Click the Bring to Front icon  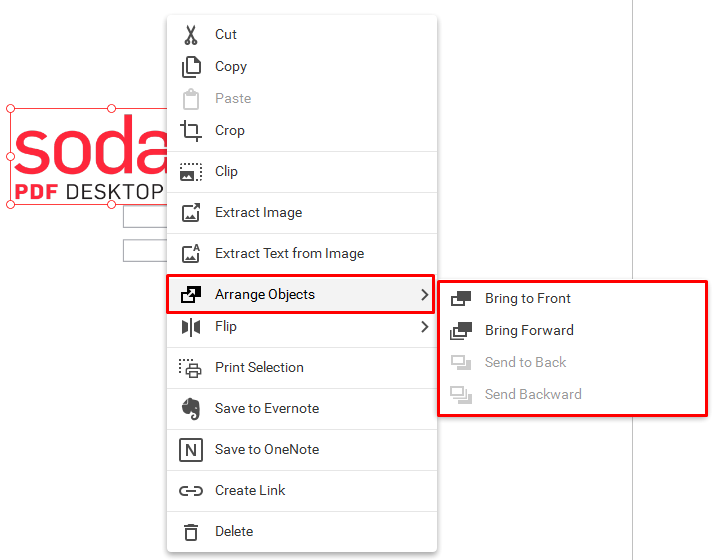pyautogui.click(x=461, y=299)
